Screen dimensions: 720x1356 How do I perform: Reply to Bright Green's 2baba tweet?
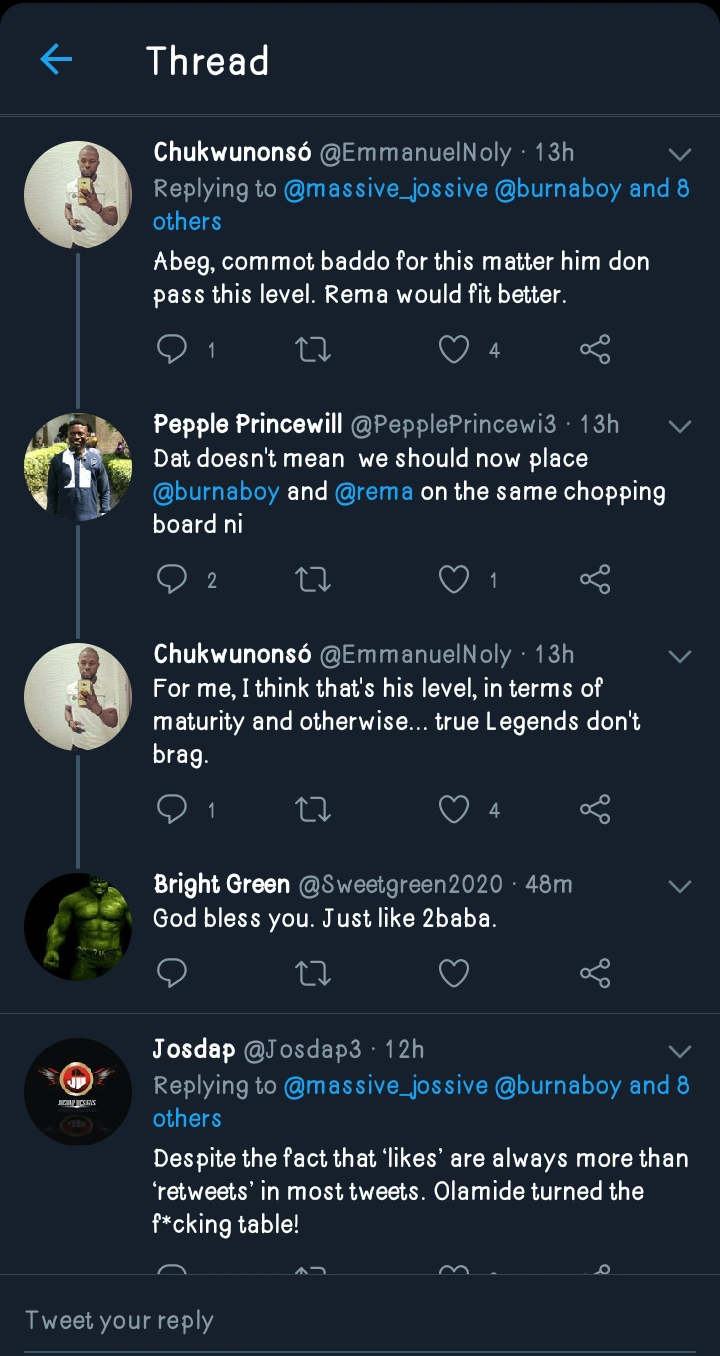coord(173,972)
